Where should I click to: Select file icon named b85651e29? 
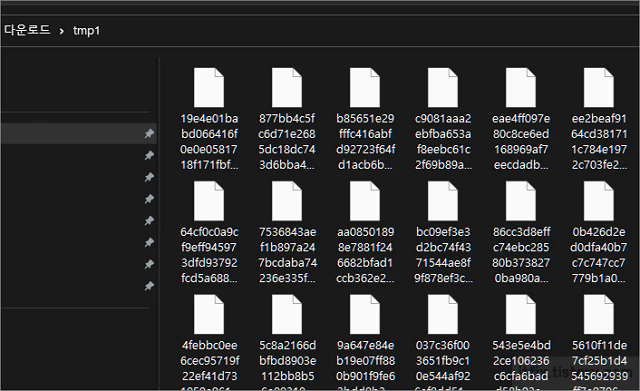(365, 88)
